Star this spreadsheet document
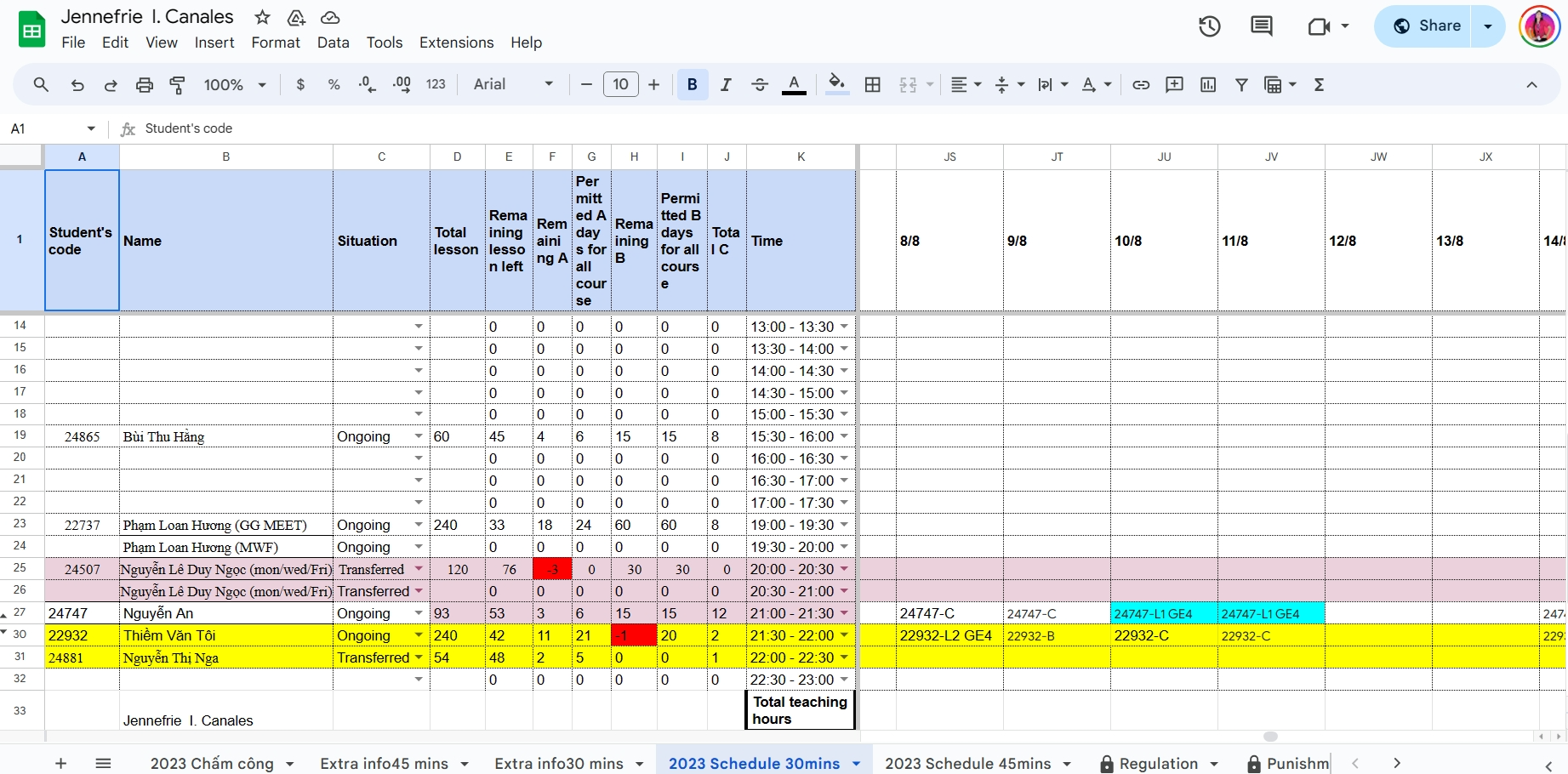Viewport: 1568px width, 774px height. click(x=262, y=17)
